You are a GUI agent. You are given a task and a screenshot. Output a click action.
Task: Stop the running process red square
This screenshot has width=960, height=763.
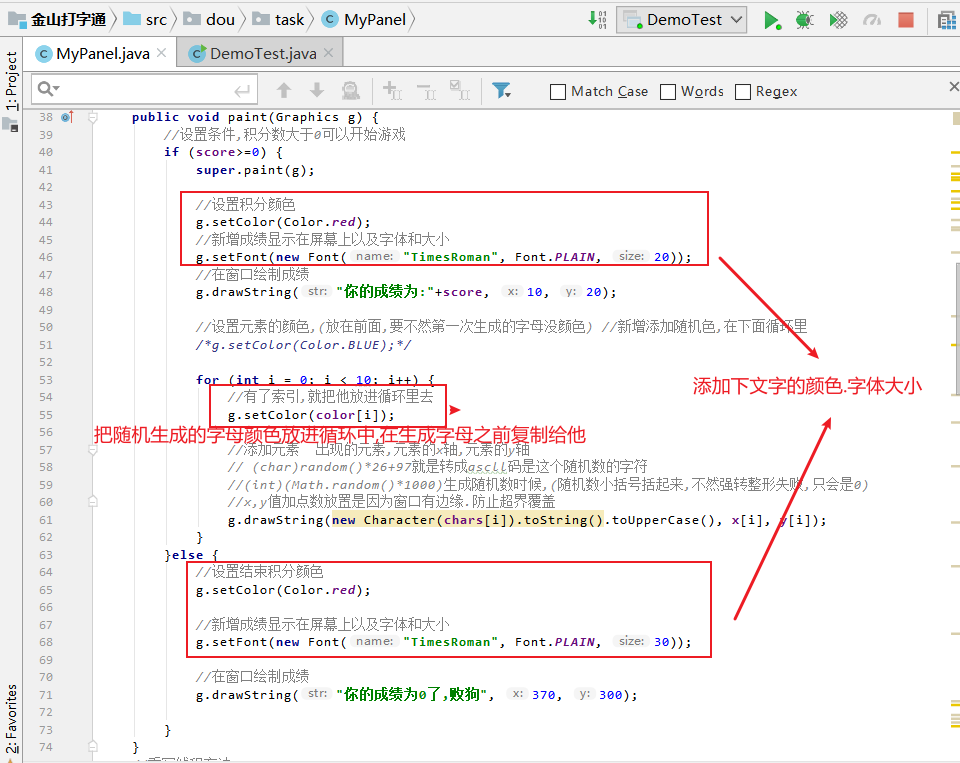906,20
